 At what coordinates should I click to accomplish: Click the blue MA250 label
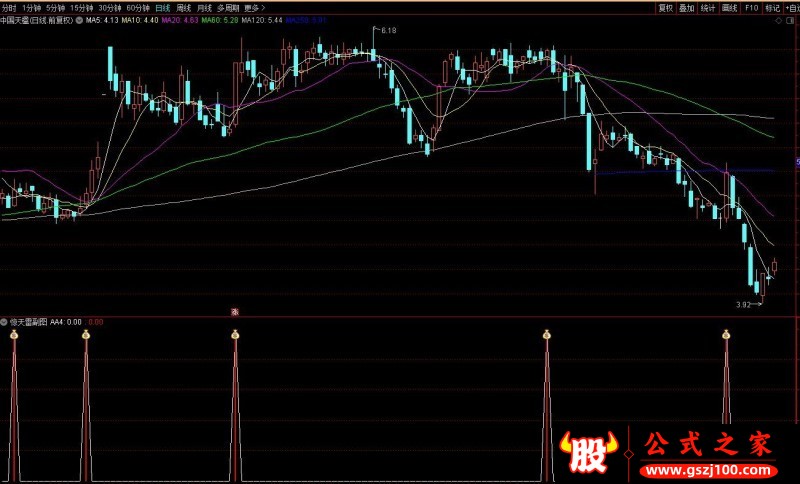306,21
